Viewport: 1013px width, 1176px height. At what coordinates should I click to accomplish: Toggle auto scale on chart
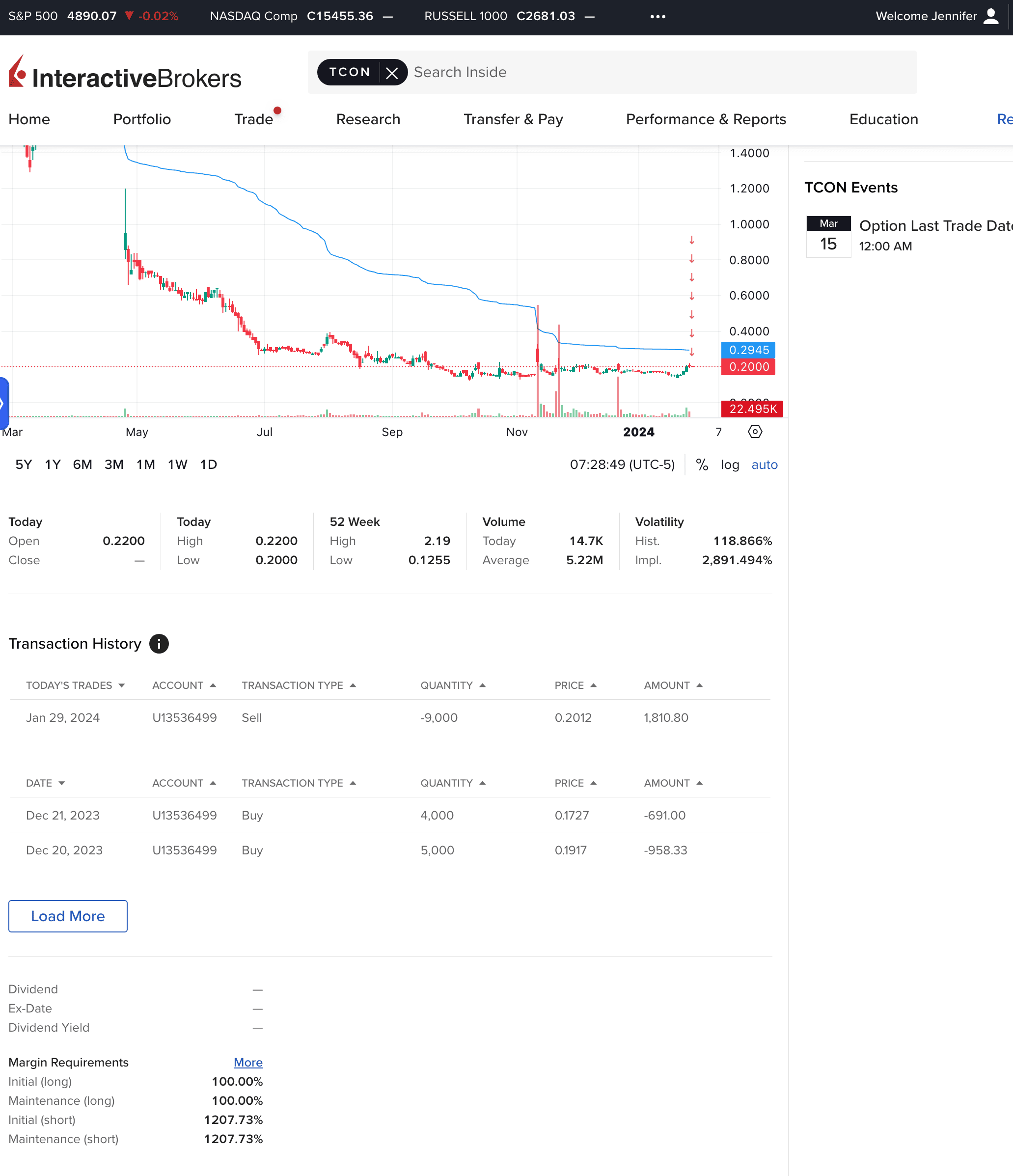coord(764,465)
